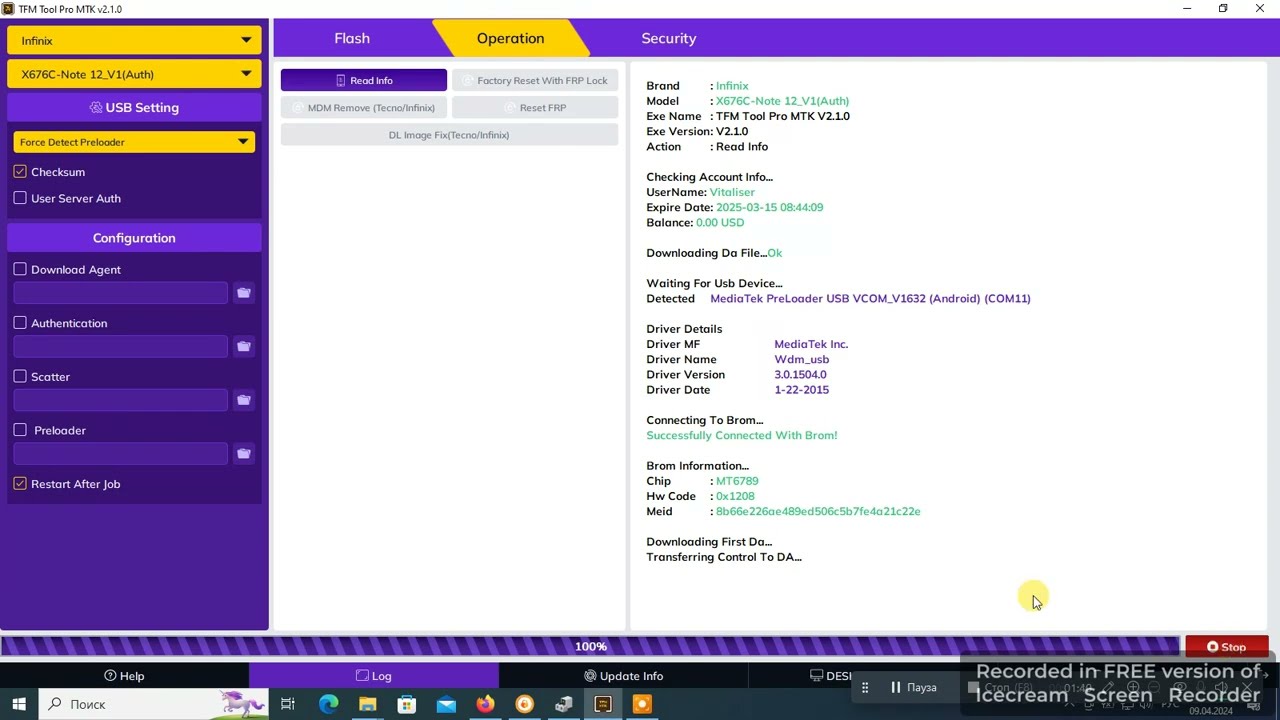1280x720 pixels.
Task: Click the Balance value 0.00 USD
Action: 720,222
